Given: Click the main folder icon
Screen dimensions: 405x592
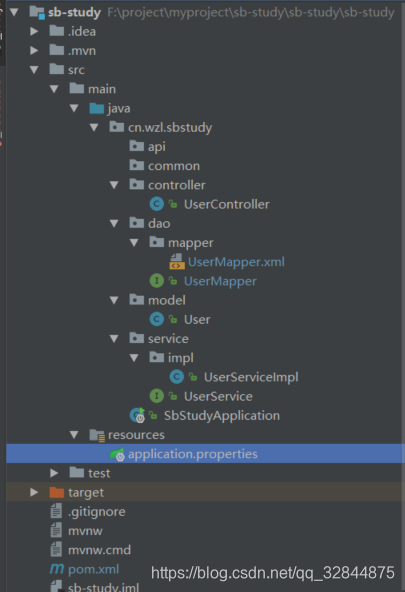Looking at the screenshot, I should click(x=77, y=88).
